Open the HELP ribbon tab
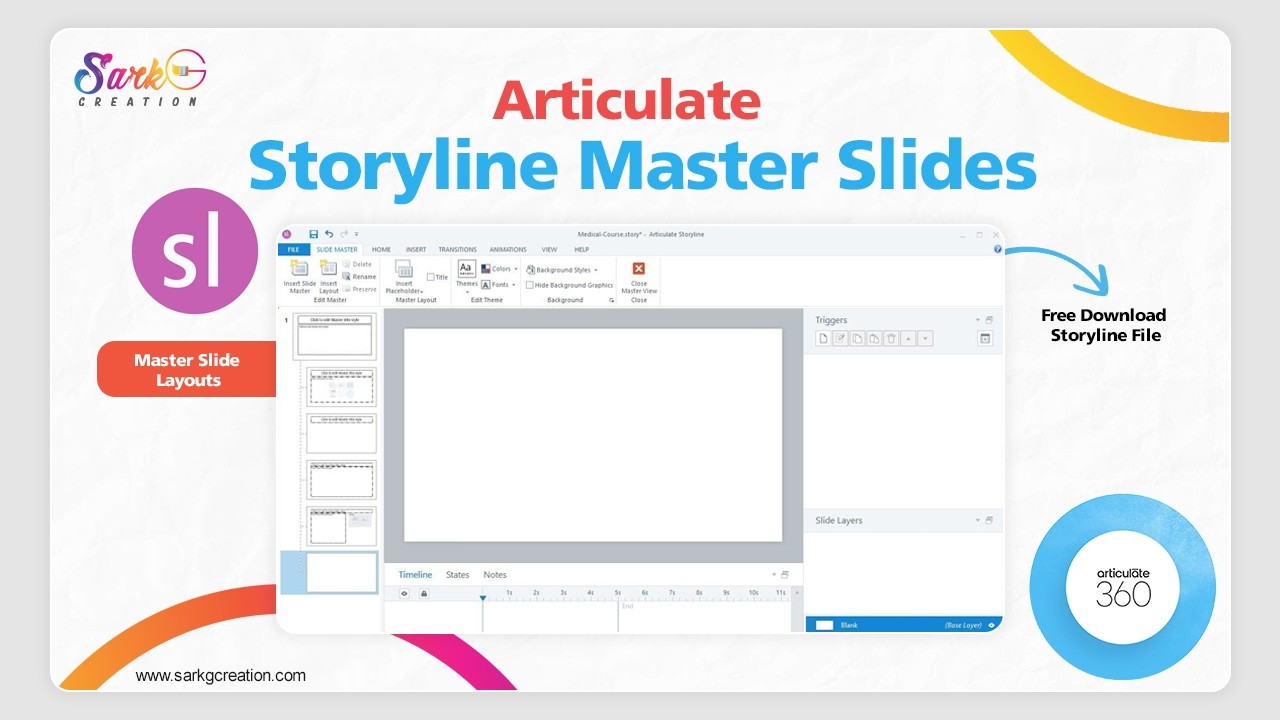The width and height of the screenshot is (1280, 720). (x=582, y=249)
